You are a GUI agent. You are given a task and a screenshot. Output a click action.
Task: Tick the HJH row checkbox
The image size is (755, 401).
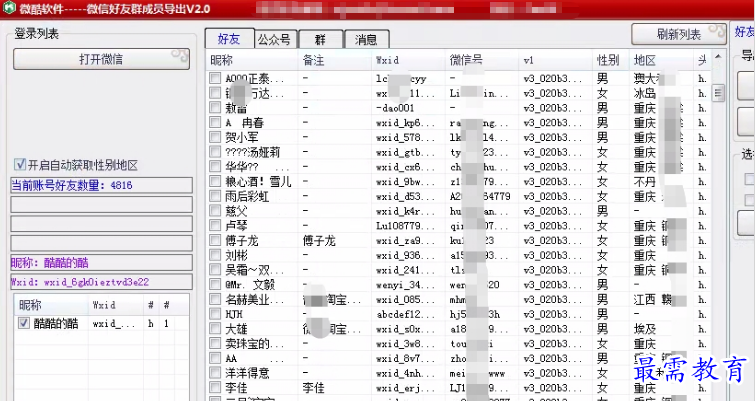click(215, 314)
